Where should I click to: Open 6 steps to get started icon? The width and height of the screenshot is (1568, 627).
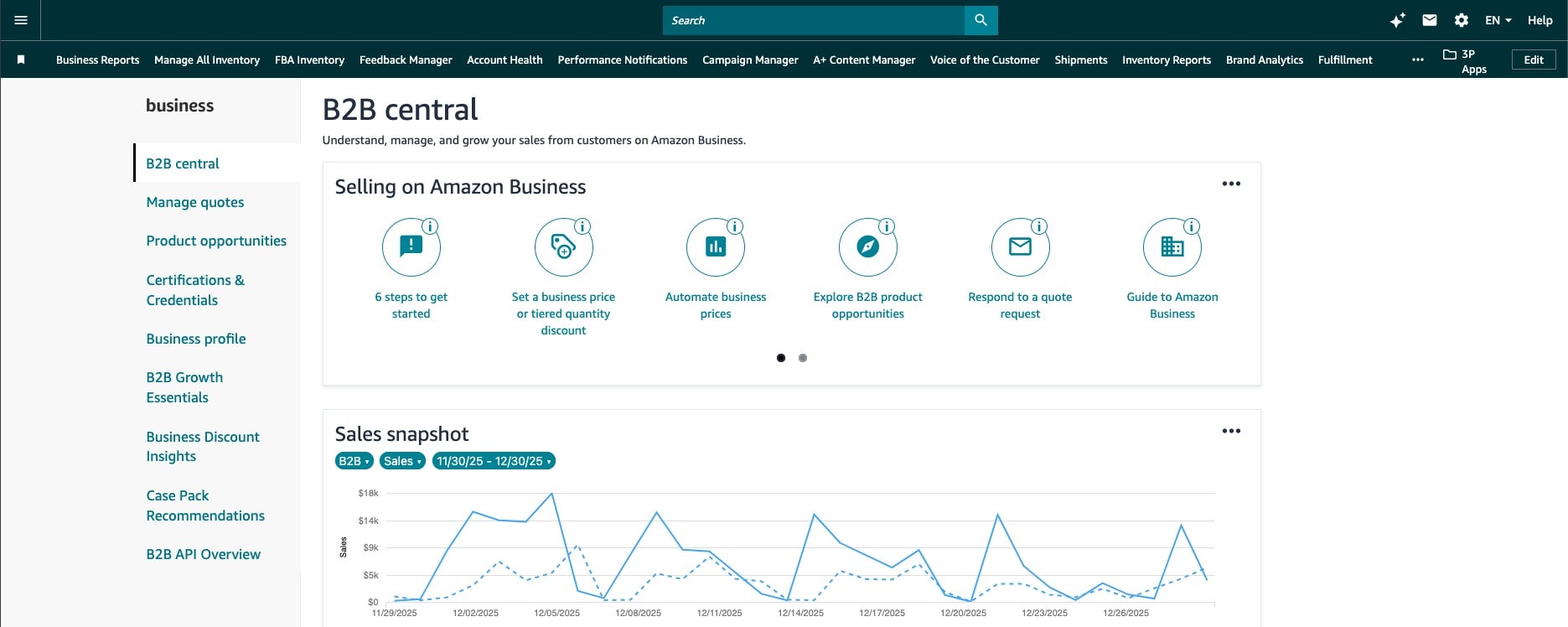coord(411,247)
